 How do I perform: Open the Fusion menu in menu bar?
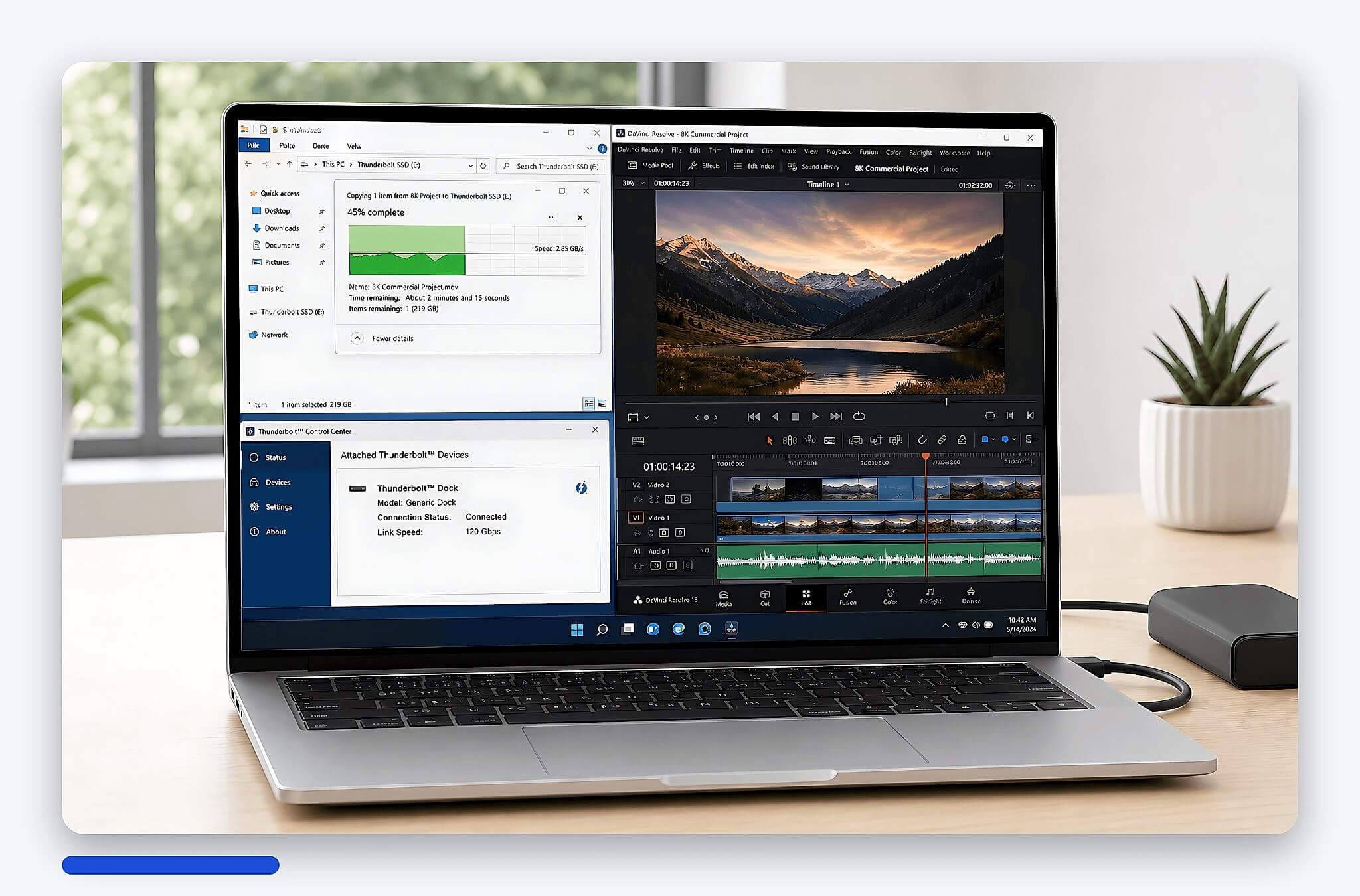click(868, 152)
